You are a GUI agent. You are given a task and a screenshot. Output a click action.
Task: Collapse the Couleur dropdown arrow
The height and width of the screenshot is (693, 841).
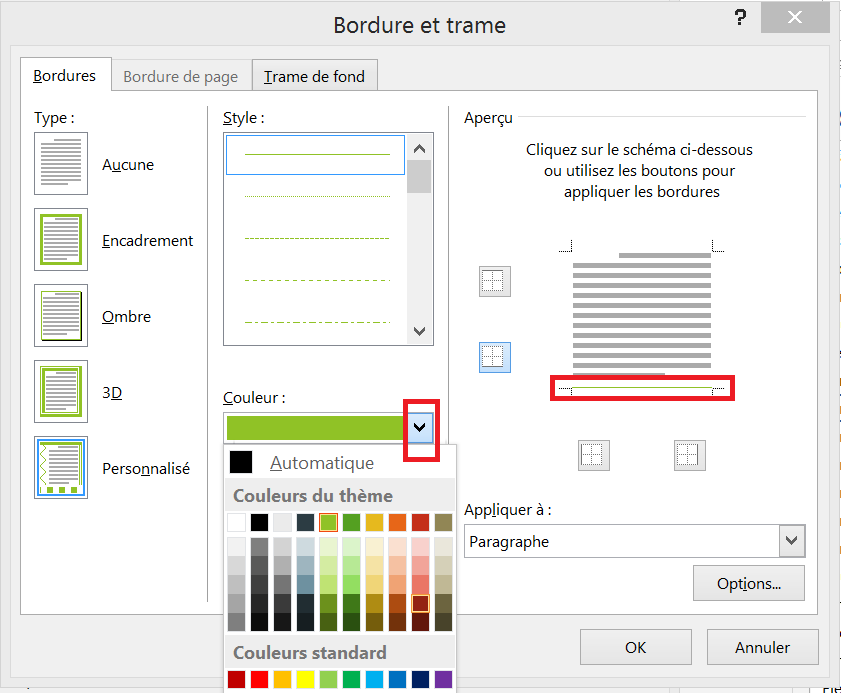(420, 427)
